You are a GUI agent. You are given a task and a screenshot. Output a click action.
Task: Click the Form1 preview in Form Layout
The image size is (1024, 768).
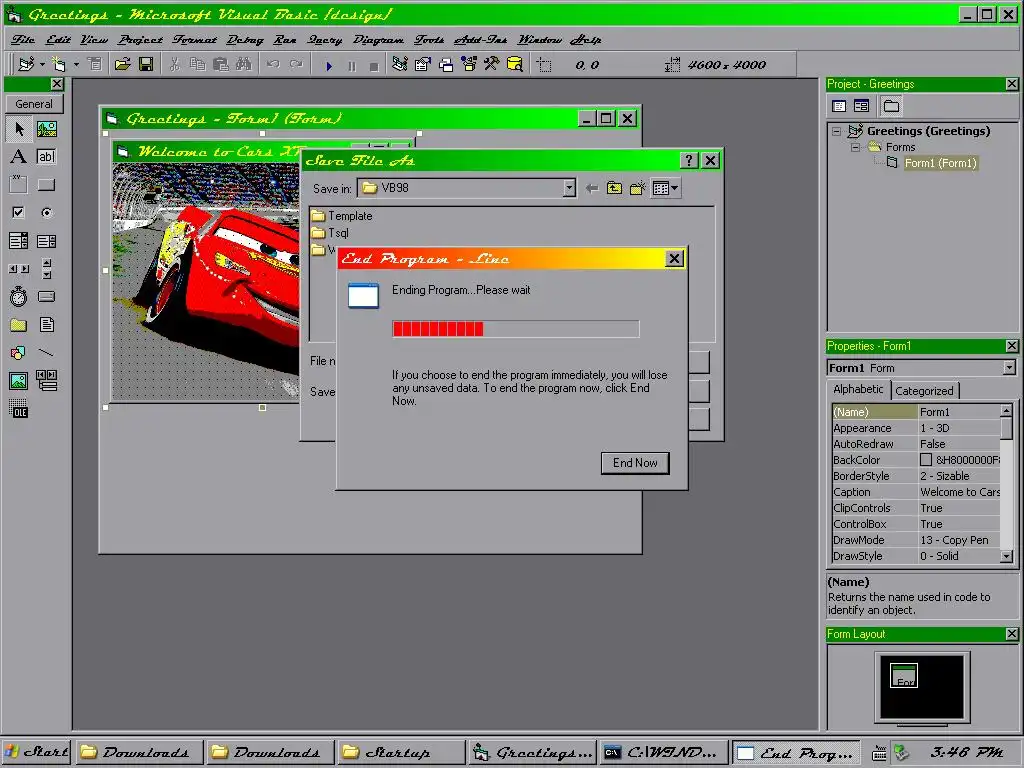coord(904,675)
